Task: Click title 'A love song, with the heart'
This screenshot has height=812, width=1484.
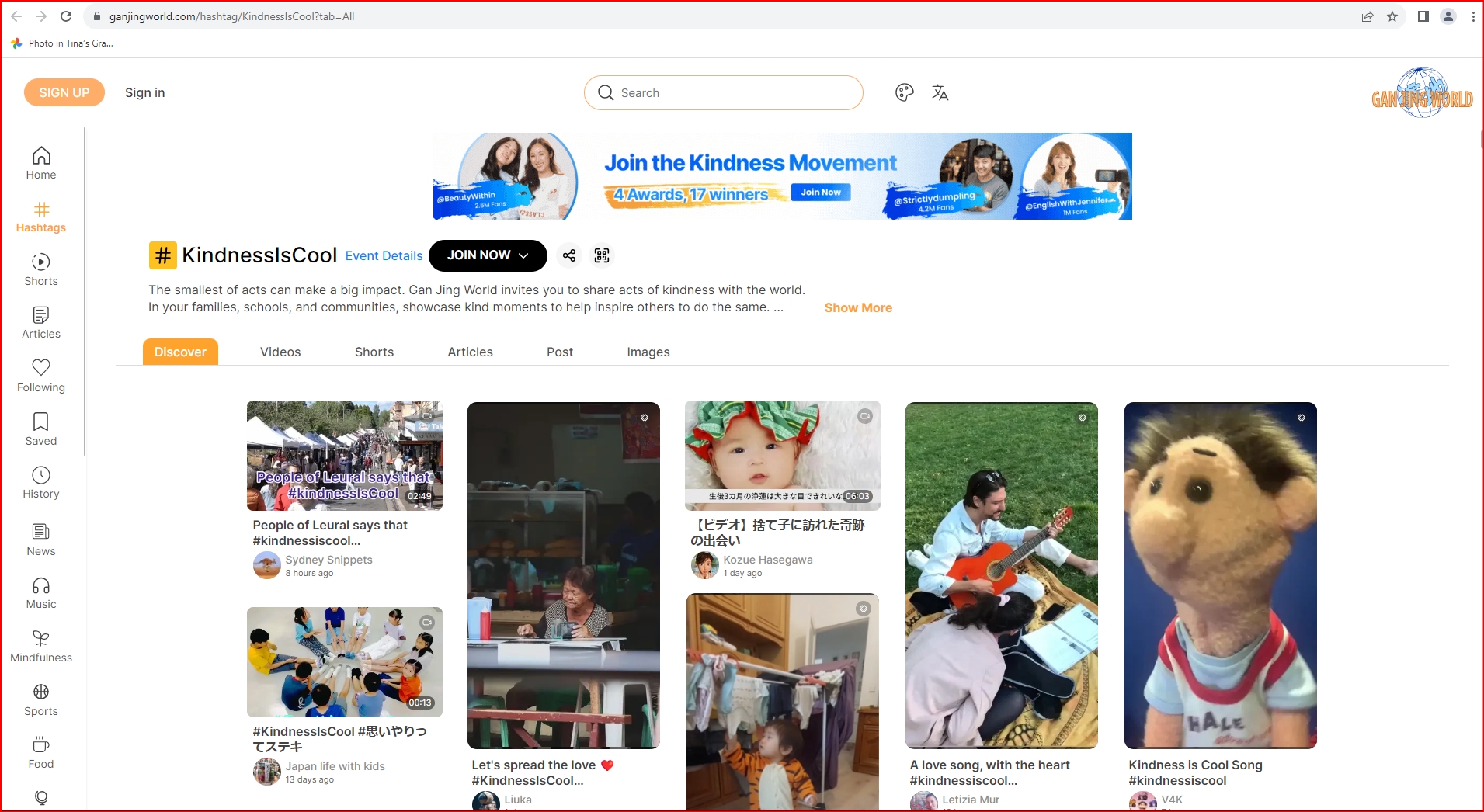Action: coord(989,765)
